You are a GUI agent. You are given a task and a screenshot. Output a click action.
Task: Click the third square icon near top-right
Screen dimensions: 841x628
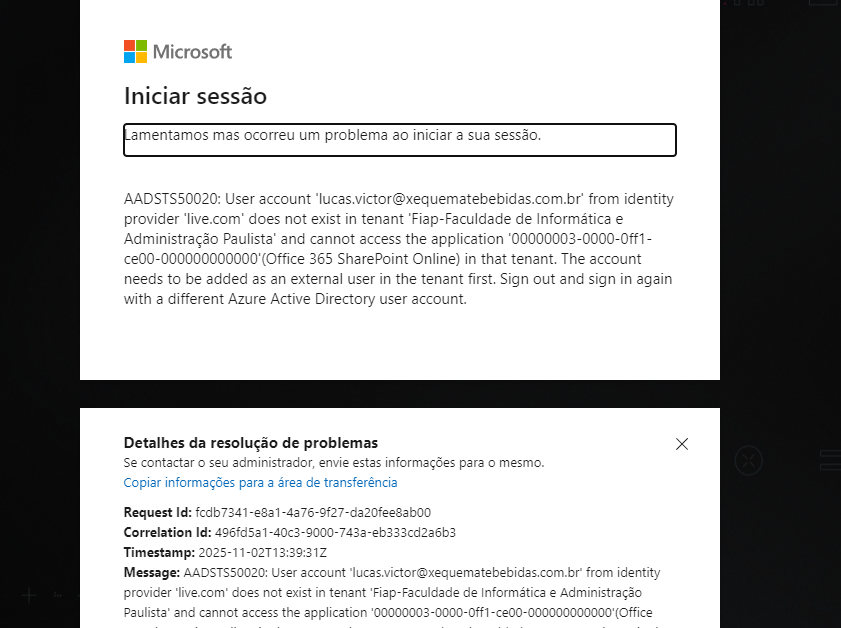[x=761, y=4]
